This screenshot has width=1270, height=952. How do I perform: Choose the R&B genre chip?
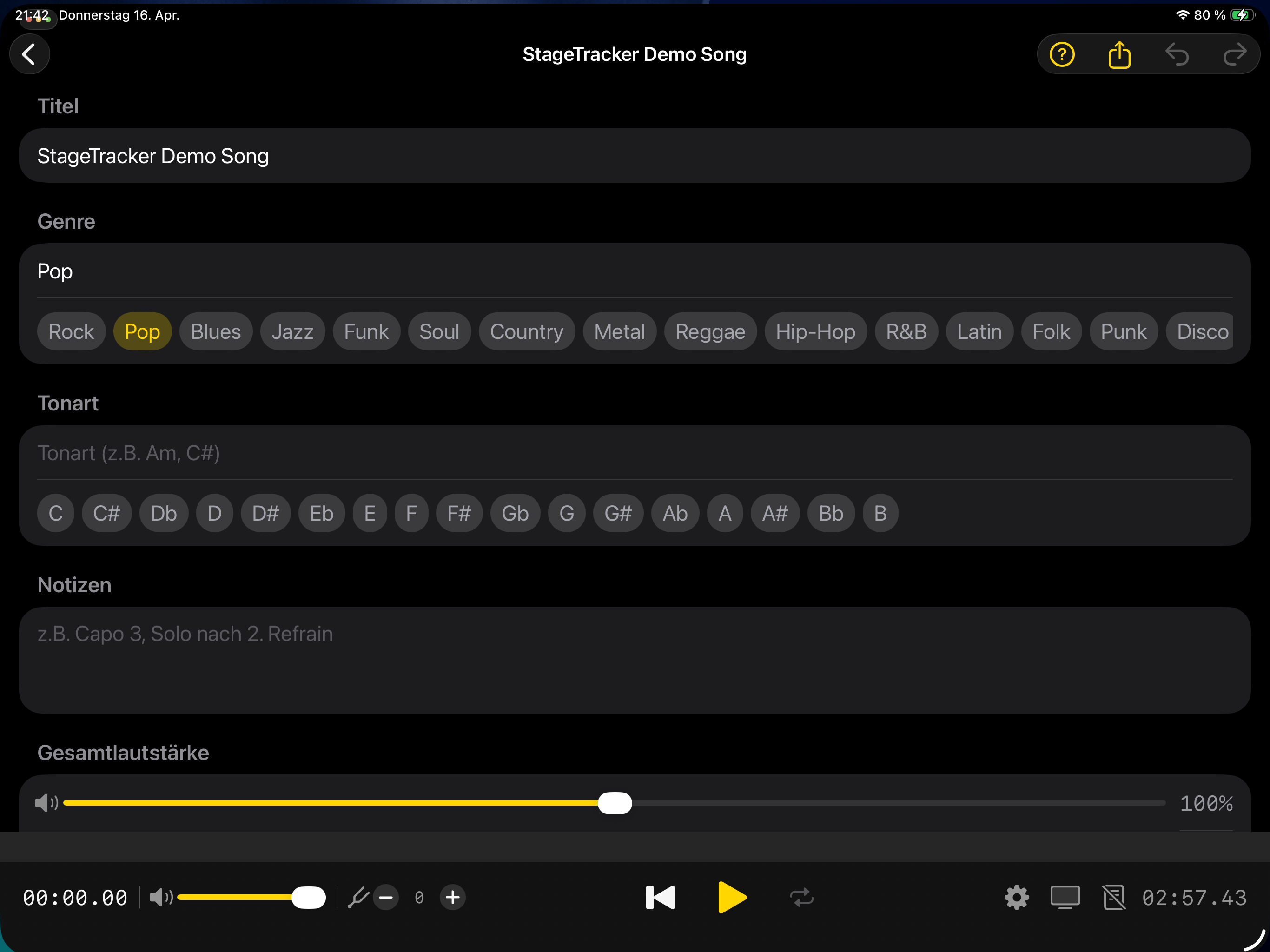click(906, 331)
